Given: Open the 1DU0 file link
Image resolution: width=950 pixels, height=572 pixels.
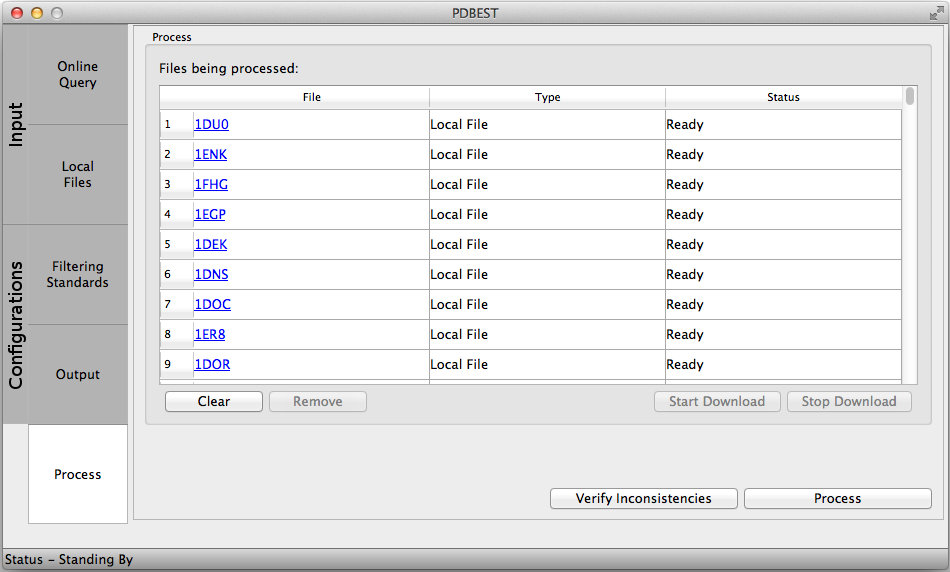Looking at the screenshot, I should click(211, 125).
